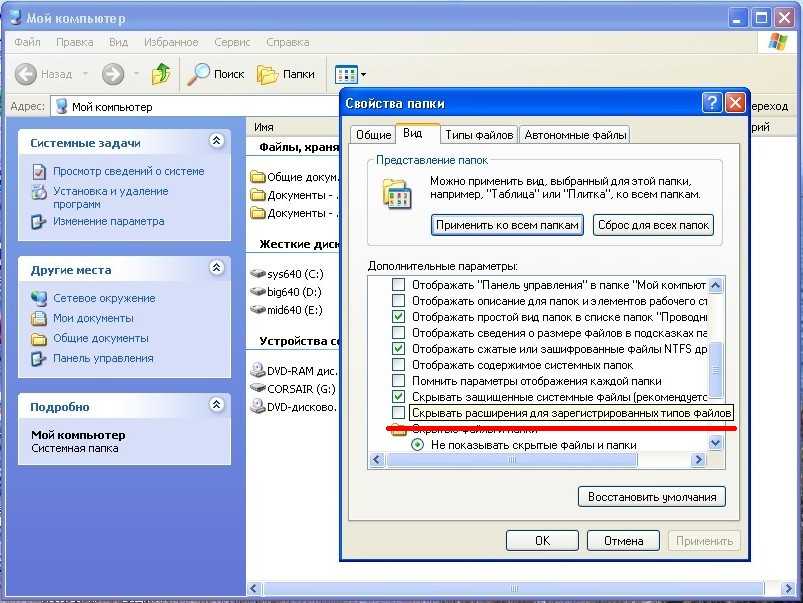Toggle Отображать "Панель управления" checkbox

click(398, 284)
